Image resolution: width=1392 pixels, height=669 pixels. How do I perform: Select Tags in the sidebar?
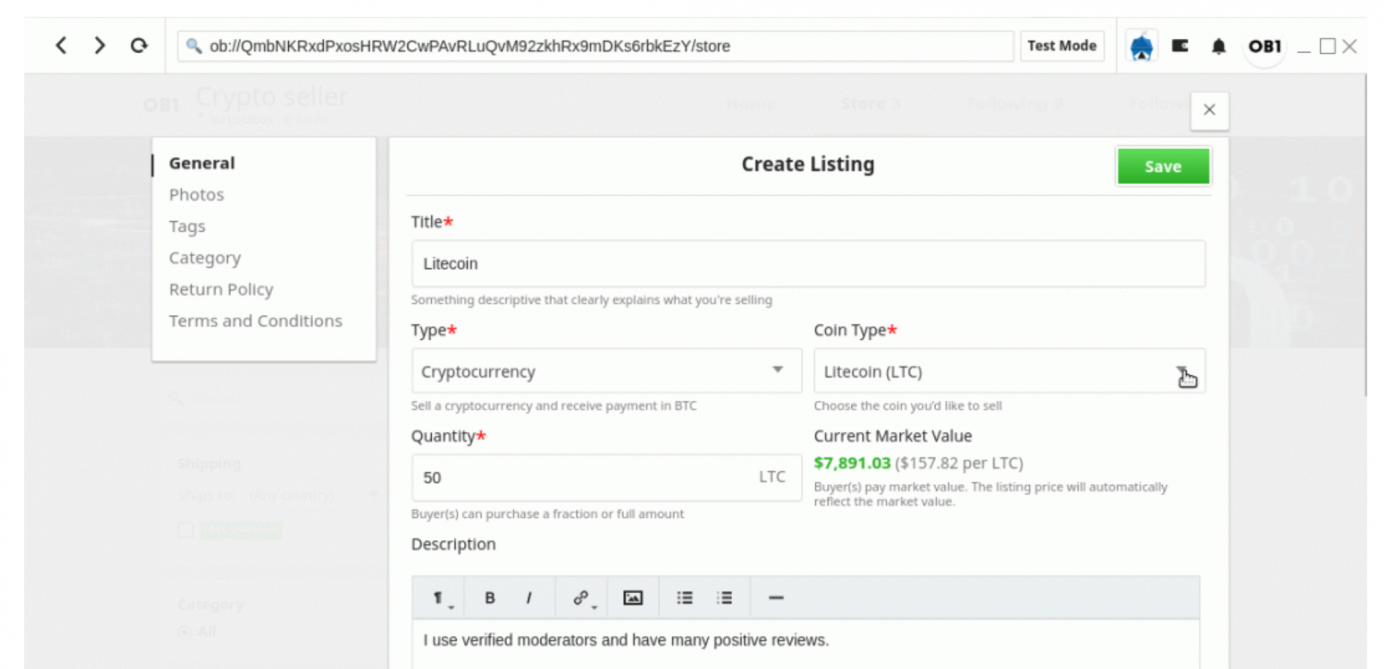click(x=187, y=226)
